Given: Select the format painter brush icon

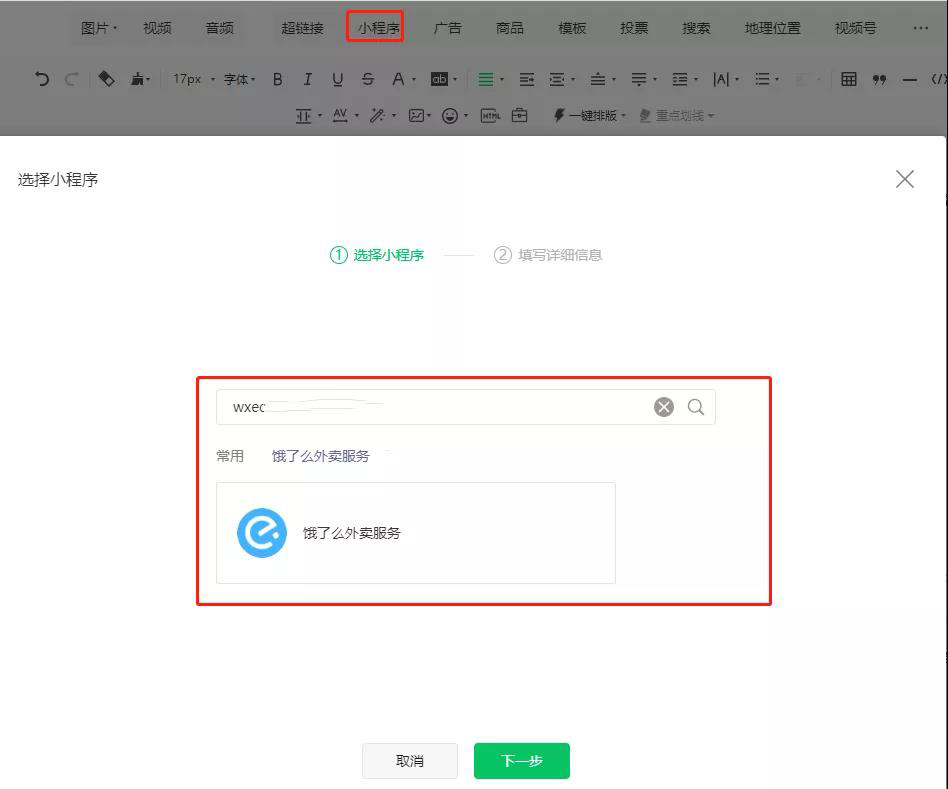Looking at the screenshot, I should [138, 79].
